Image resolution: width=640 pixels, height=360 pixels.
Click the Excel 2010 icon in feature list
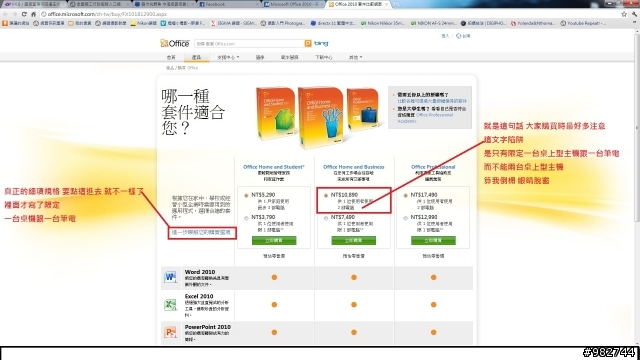(x=170, y=305)
